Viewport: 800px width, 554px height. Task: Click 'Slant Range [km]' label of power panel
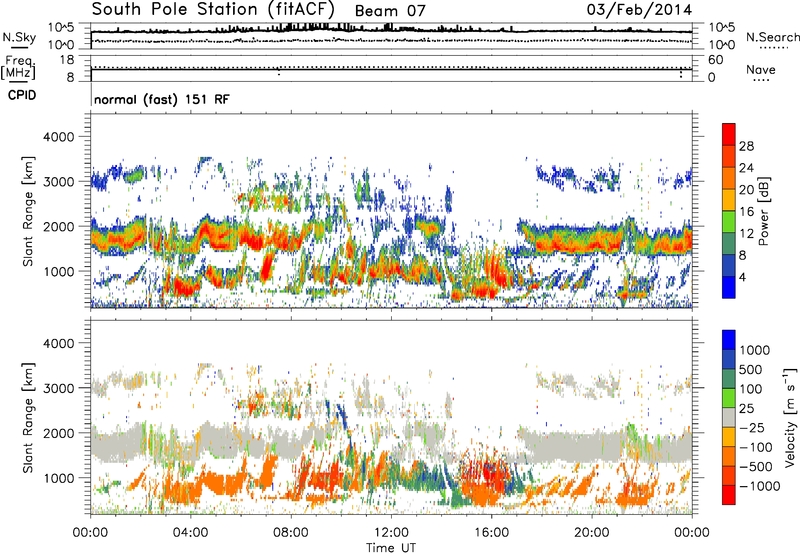(28, 211)
